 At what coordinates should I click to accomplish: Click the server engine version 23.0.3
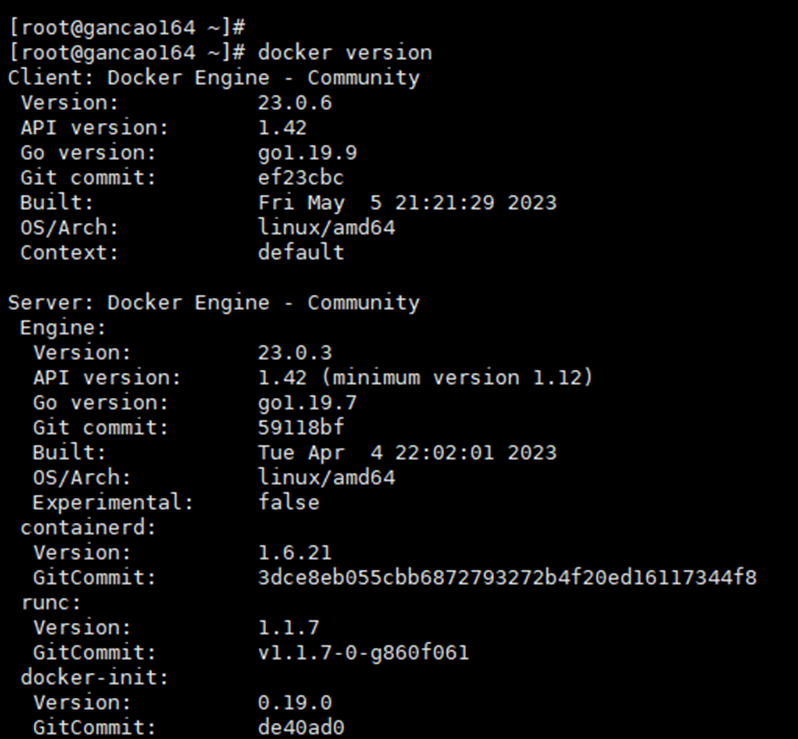pyautogui.click(x=295, y=352)
